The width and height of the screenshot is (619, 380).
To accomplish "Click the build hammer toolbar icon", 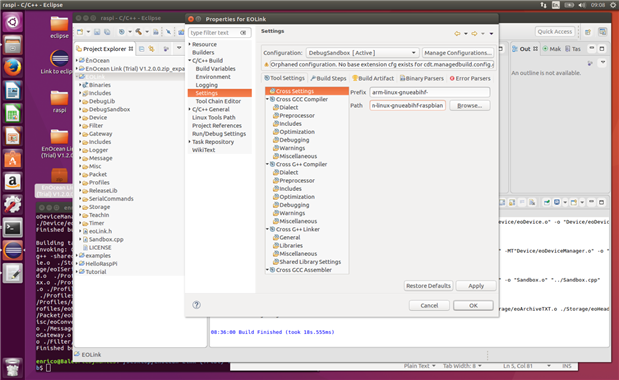I will pos(139,32).
